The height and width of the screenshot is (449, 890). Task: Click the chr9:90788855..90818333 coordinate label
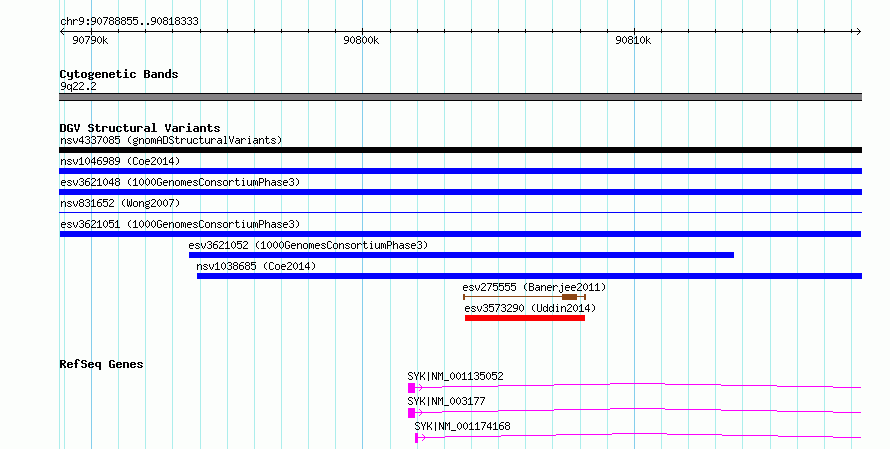(129, 21)
